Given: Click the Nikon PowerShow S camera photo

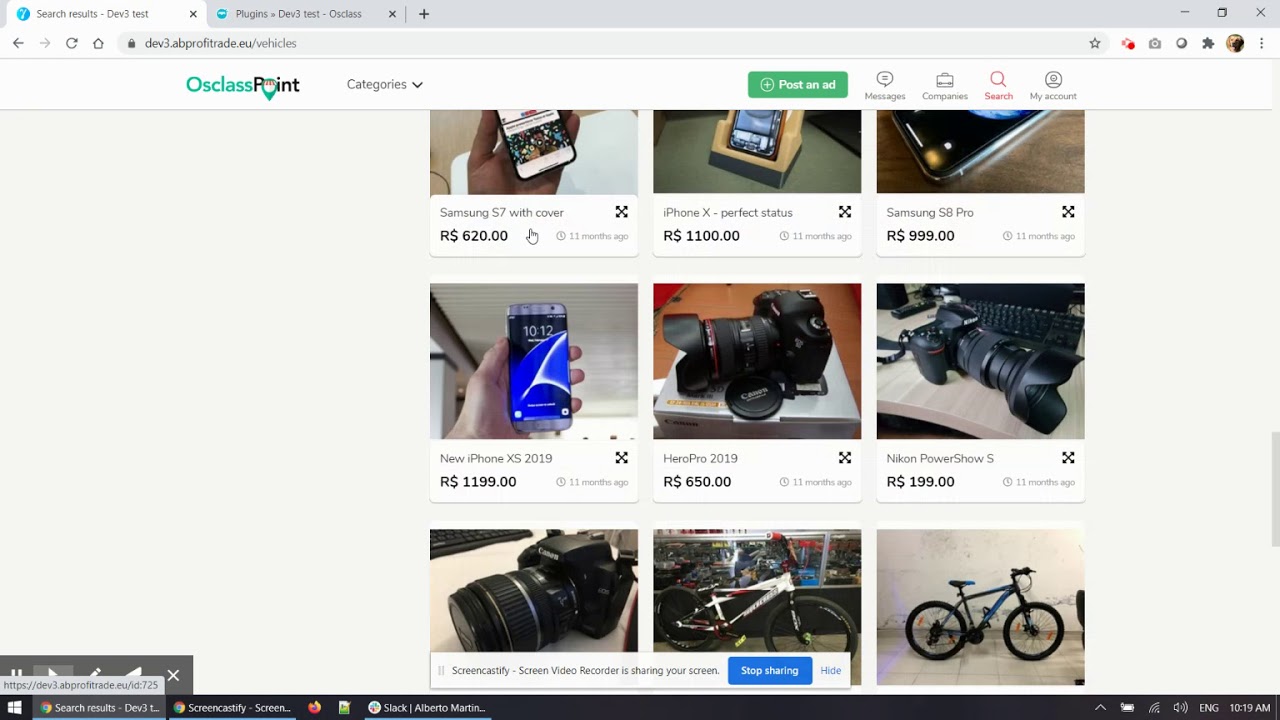Looking at the screenshot, I should click(980, 361).
